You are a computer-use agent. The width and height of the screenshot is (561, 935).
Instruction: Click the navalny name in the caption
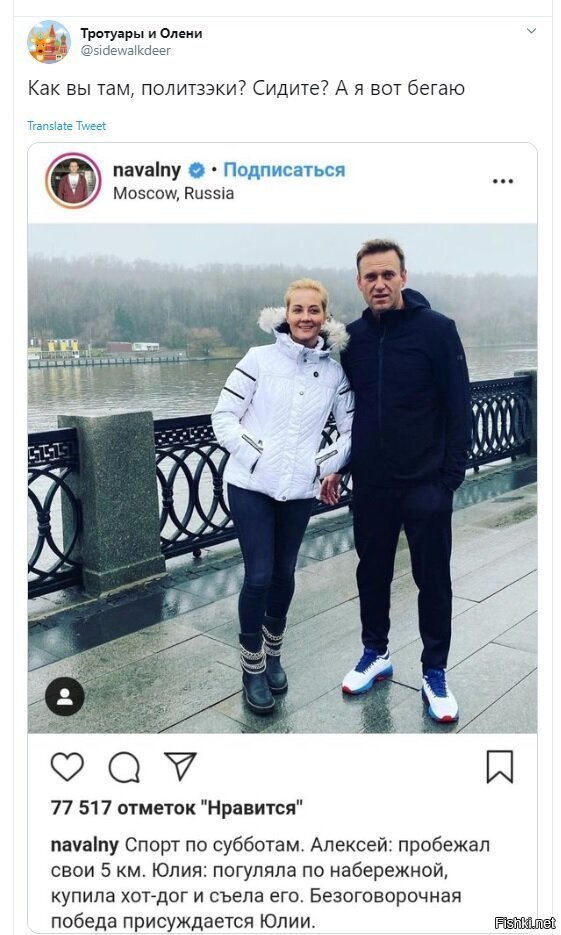coord(85,845)
